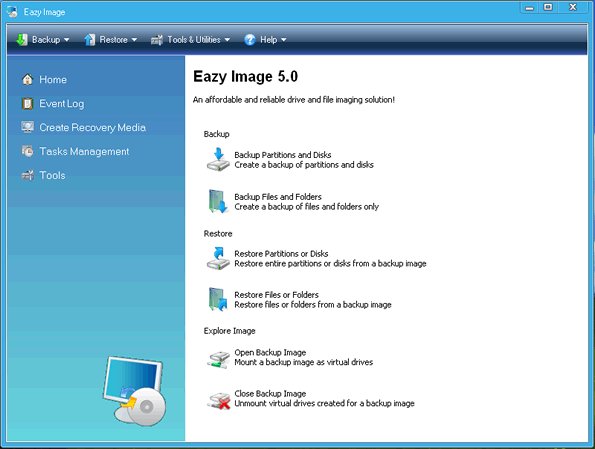
Task: Select Restore Files or Folders
Action: 276,295
